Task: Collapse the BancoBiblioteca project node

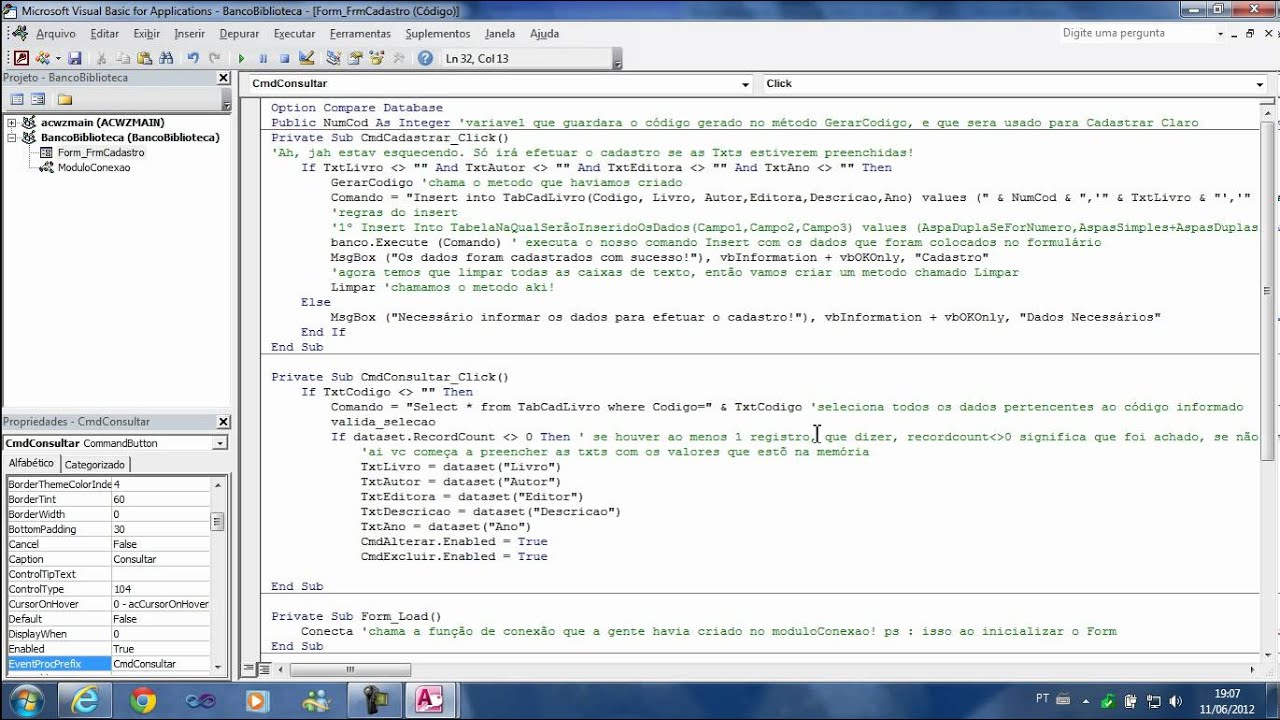Action: click(x=12, y=138)
